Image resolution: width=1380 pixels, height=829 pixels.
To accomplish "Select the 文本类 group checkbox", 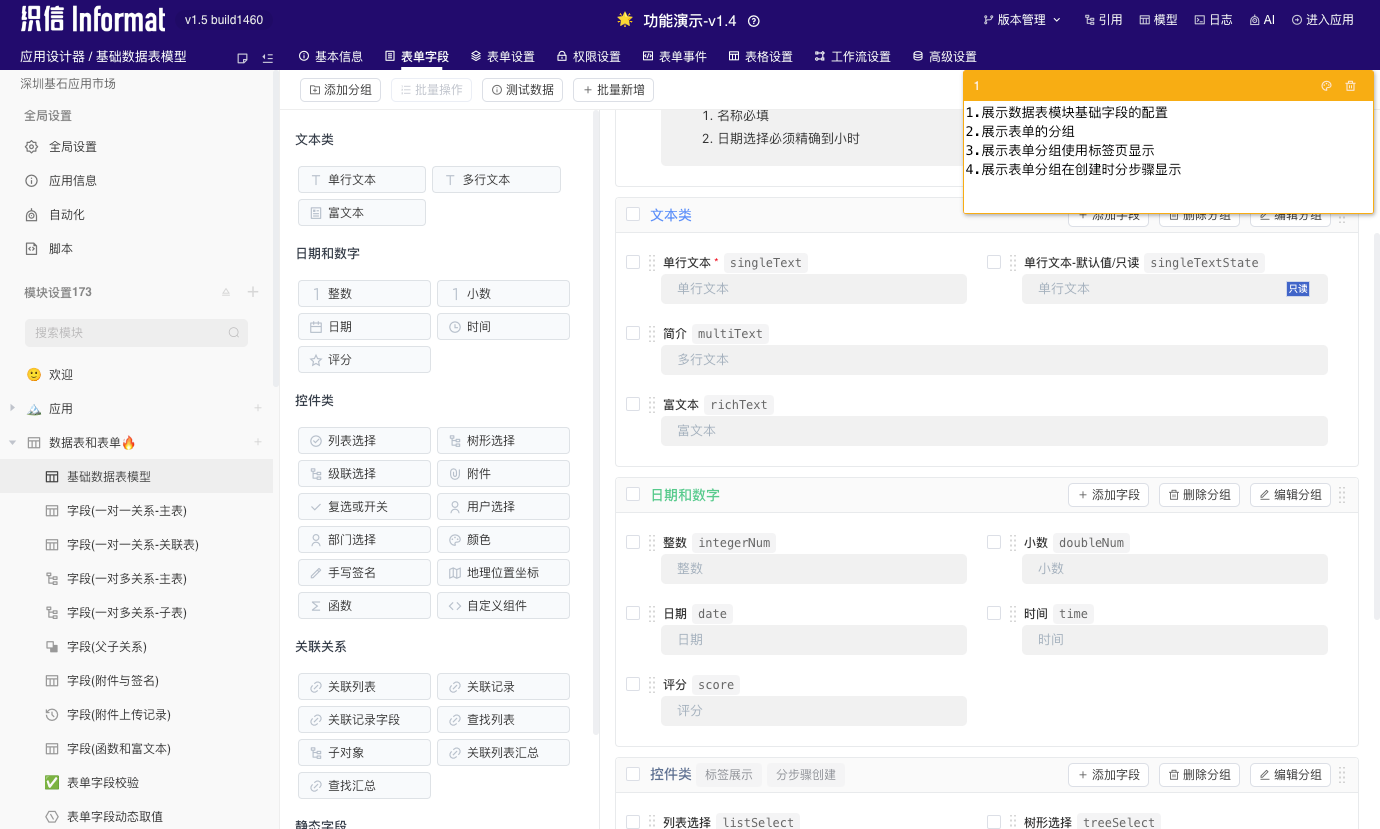I will click(x=632, y=214).
